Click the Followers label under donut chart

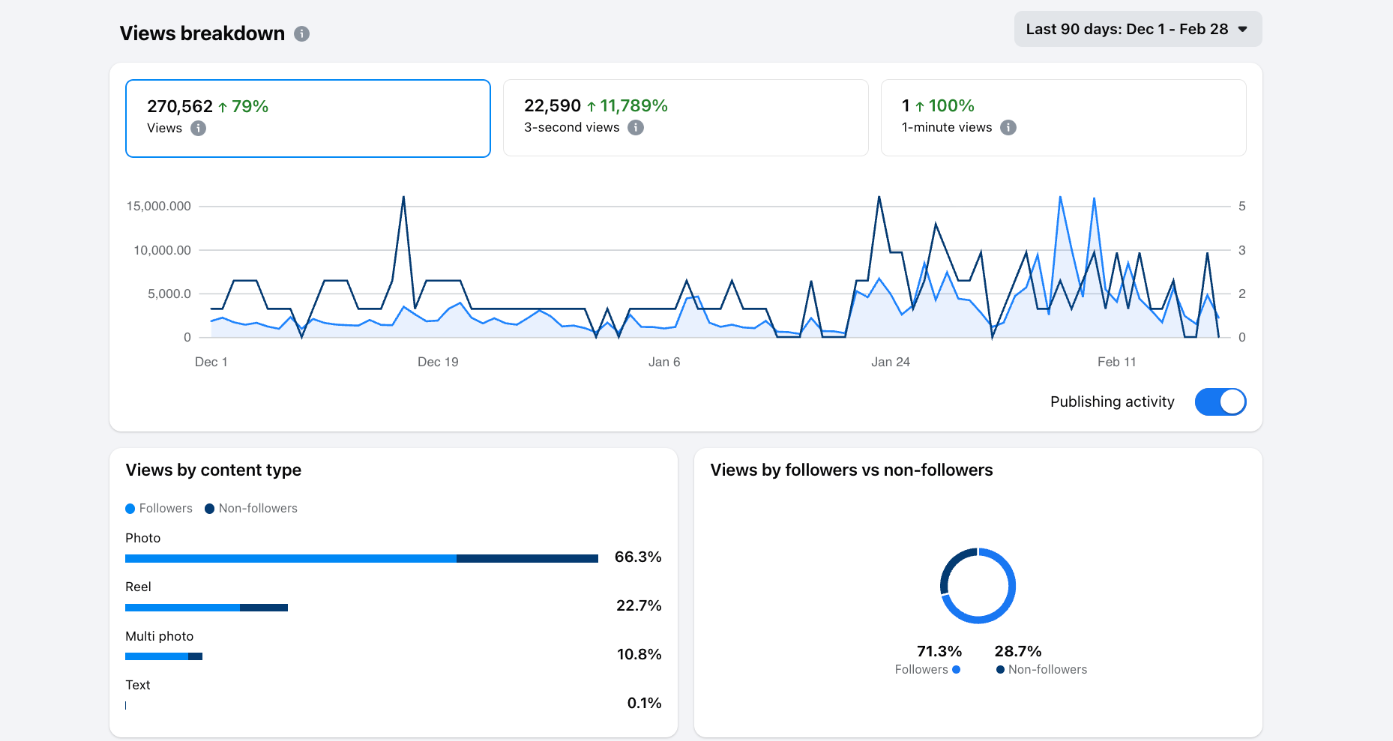[x=921, y=670]
